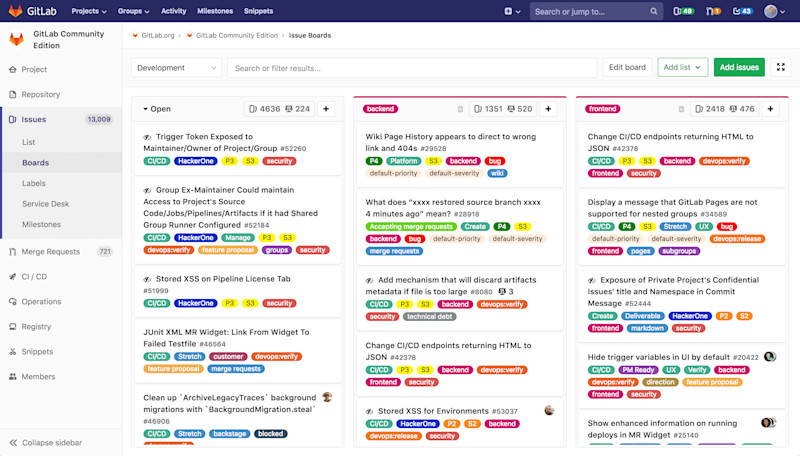Delete the backend list trash icon

460,109
